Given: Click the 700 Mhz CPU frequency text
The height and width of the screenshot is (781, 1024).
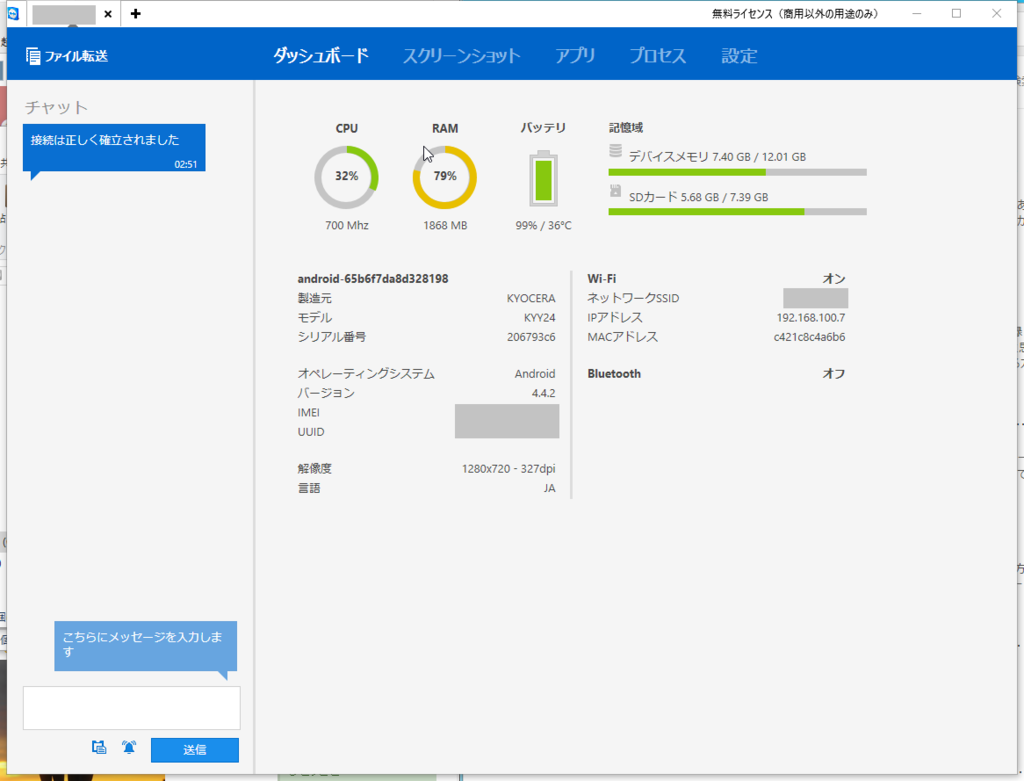Looking at the screenshot, I should tap(347, 225).
